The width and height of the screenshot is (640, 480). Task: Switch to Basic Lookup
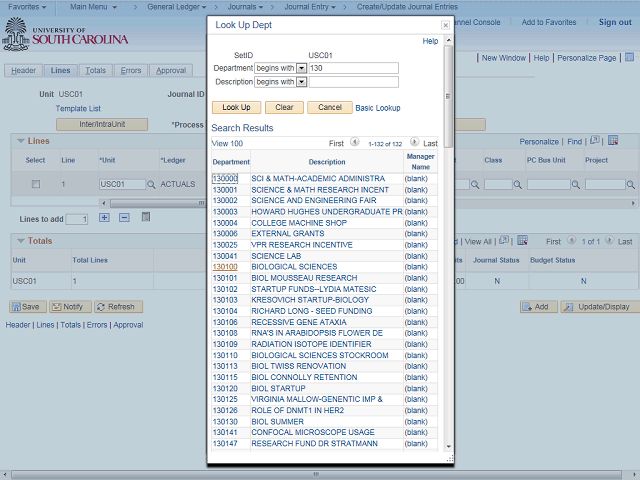[x=378, y=108]
